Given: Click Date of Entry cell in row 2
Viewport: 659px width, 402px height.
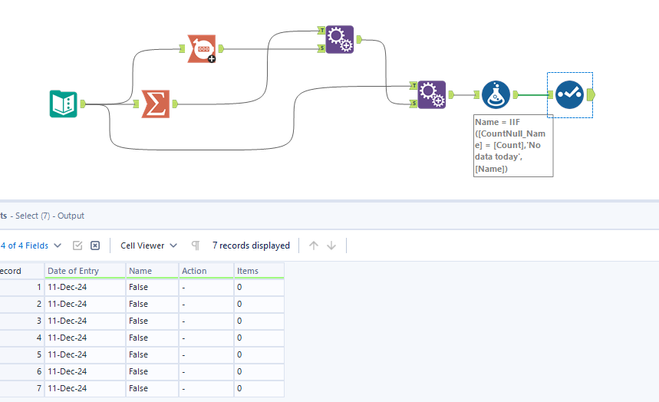Looking at the screenshot, I should pyautogui.click(x=85, y=304).
